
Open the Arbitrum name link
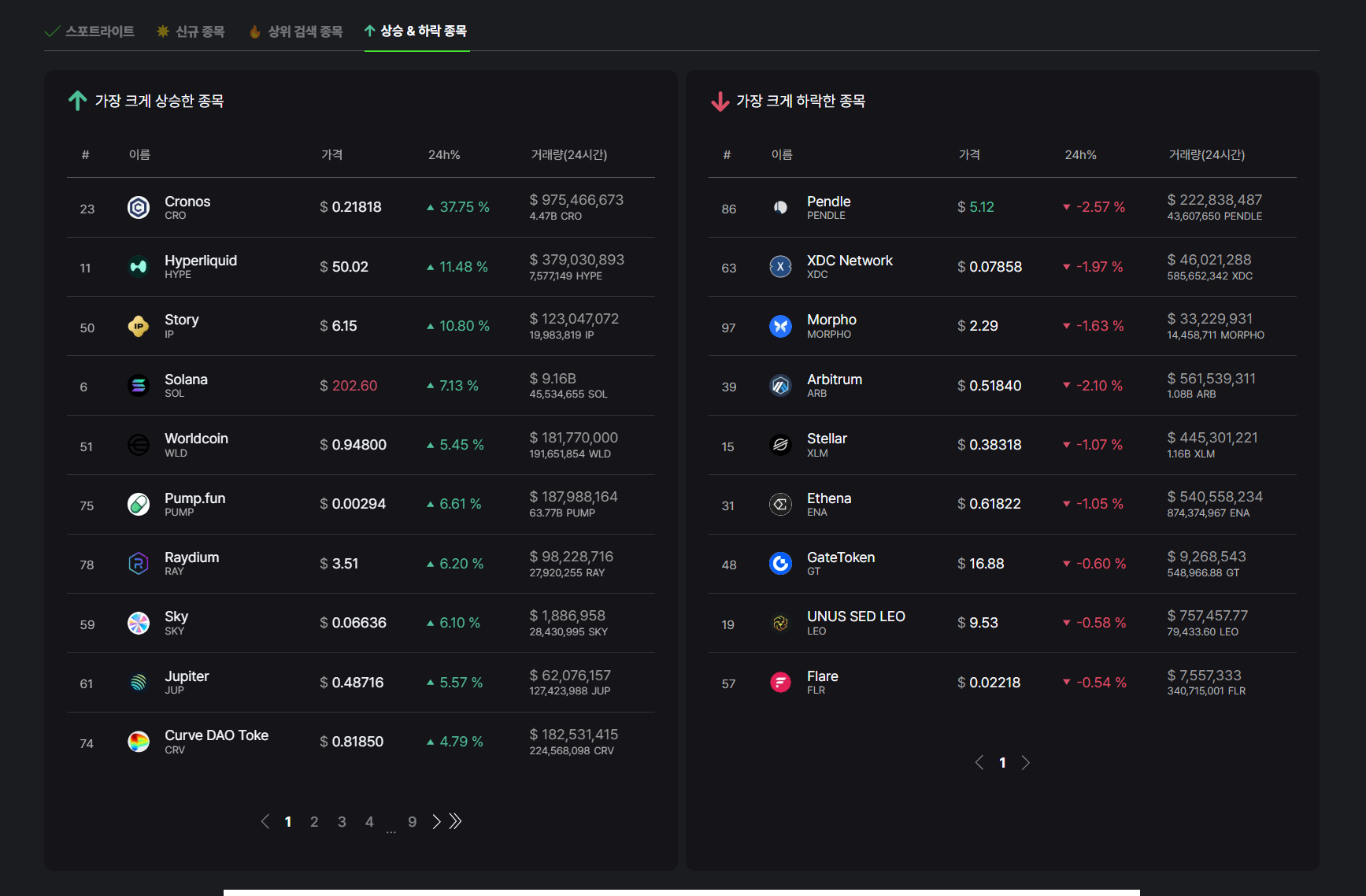pos(835,380)
